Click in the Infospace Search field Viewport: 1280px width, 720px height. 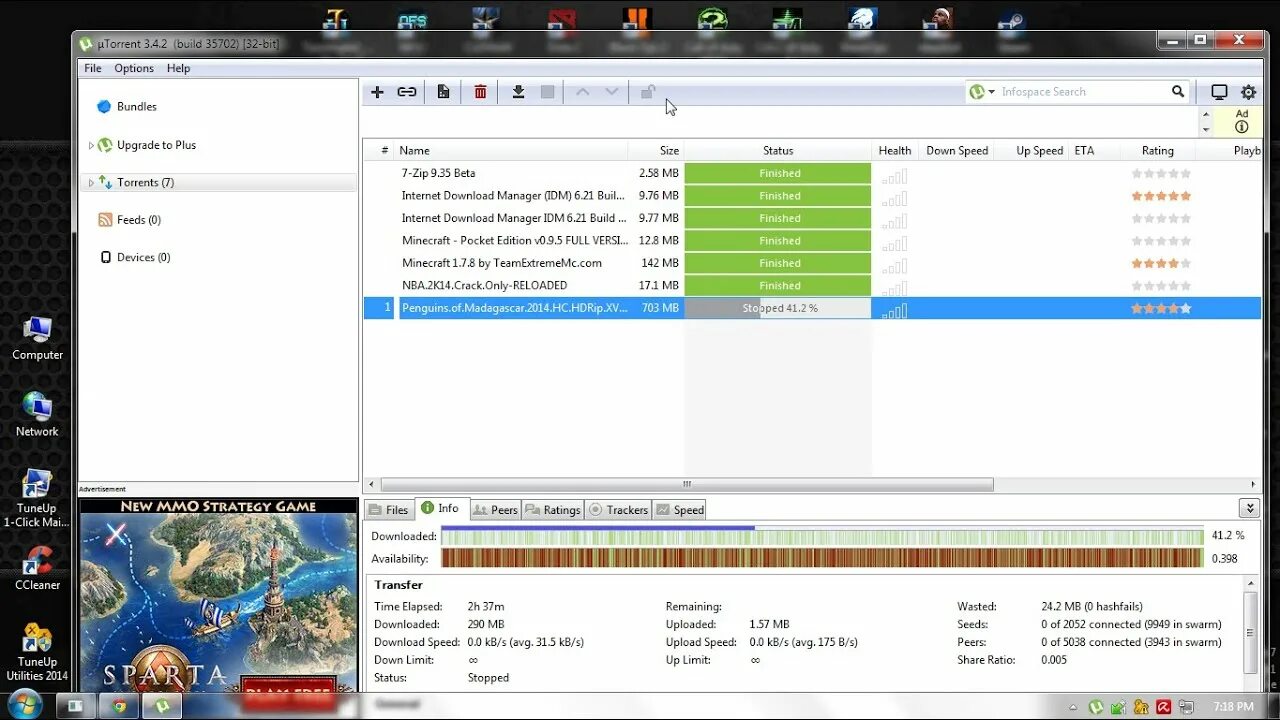tap(1083, 92)
